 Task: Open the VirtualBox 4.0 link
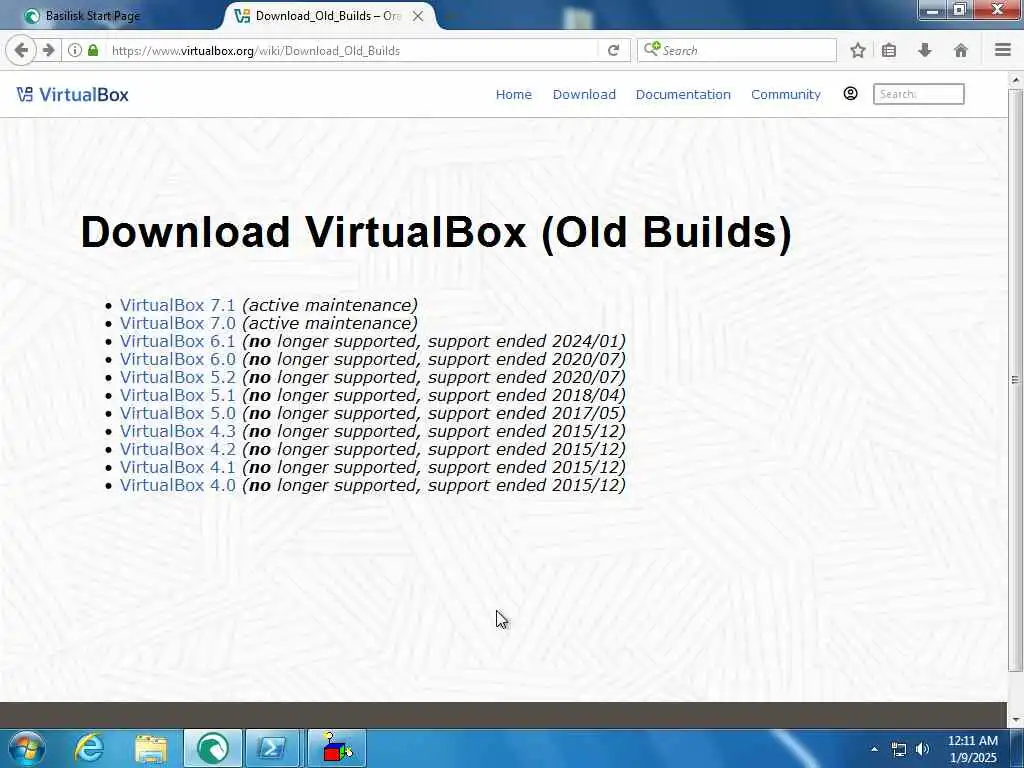pos(177,485)
